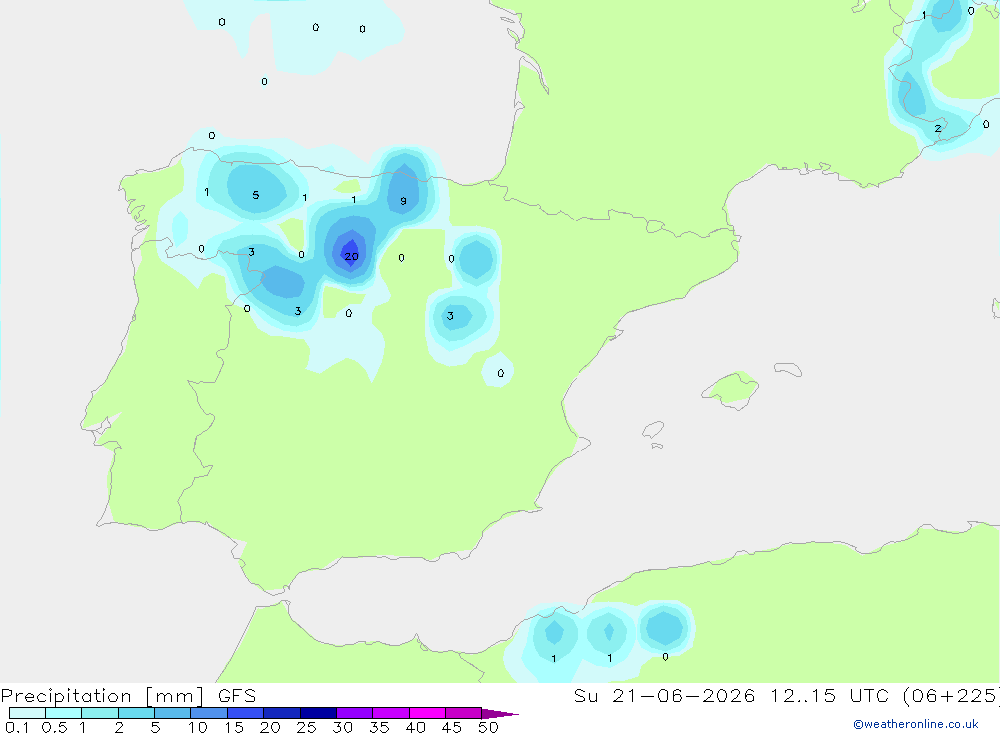Pick the 25–30 mm navy legend swatch
Image resolution: width=1000 pixels, height=733 pixels.
tap(318, 713)
